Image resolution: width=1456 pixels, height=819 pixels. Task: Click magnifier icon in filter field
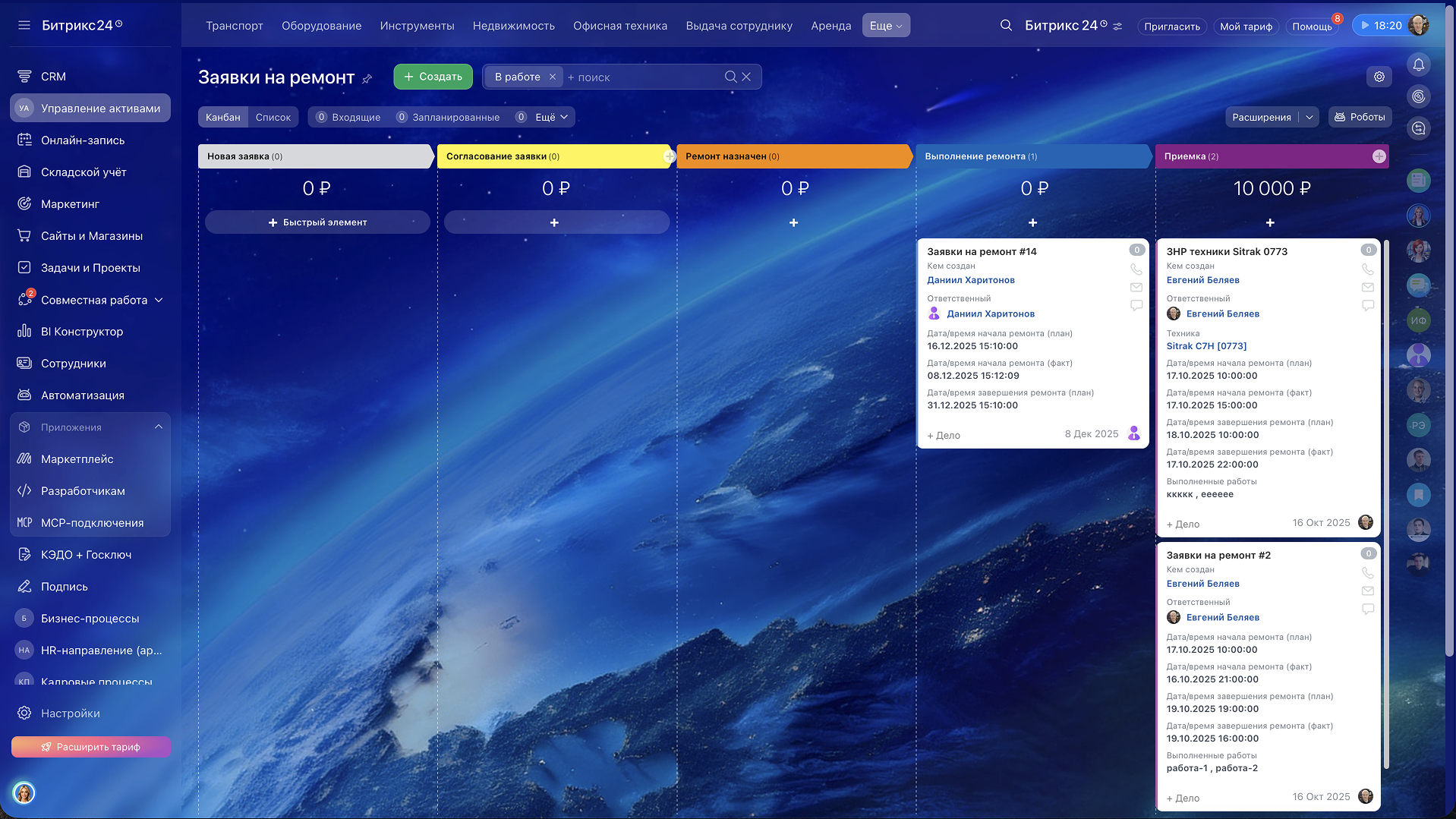[730, 77]
